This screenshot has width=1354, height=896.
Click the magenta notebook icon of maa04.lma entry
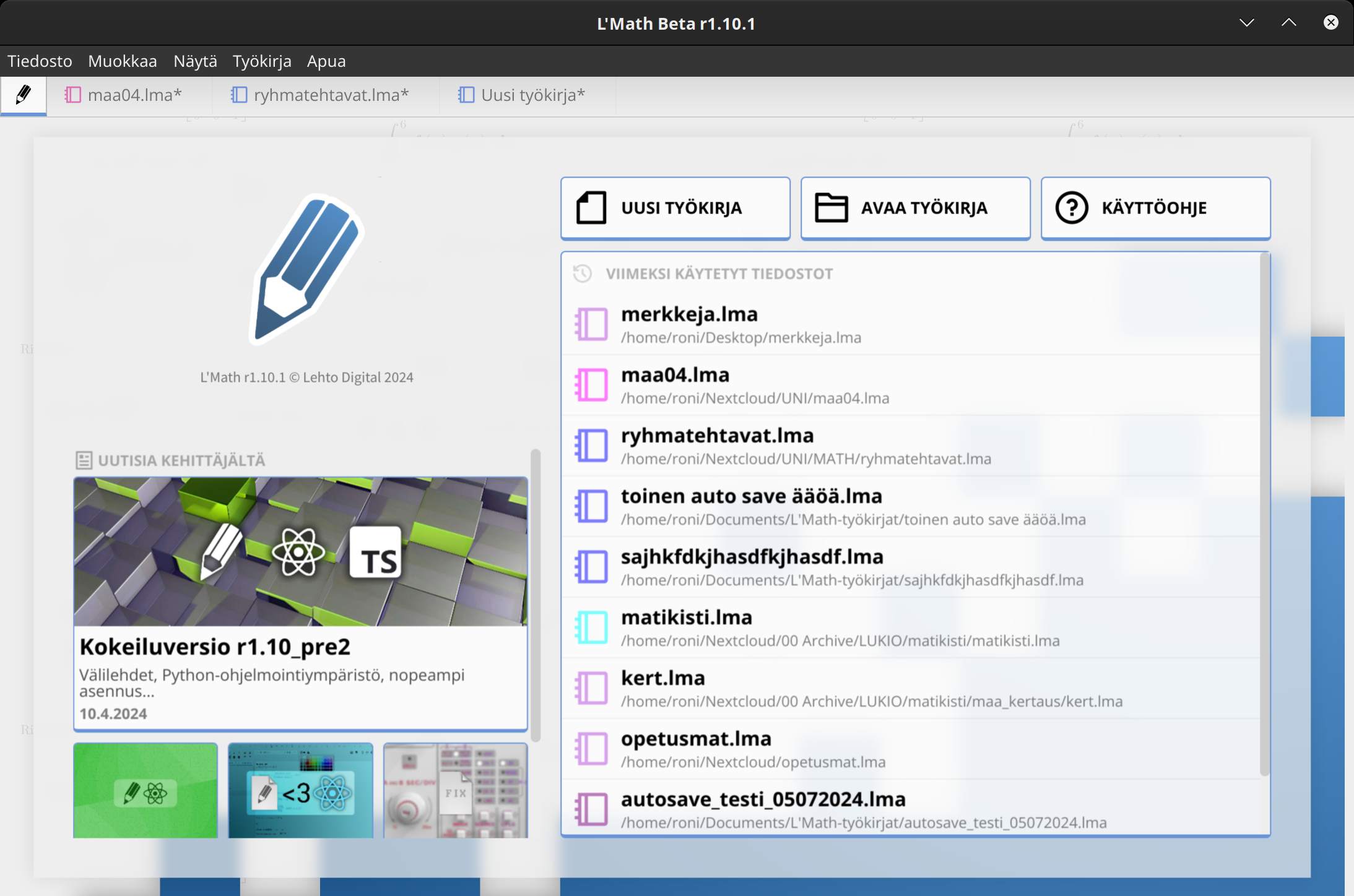point(591,385)
